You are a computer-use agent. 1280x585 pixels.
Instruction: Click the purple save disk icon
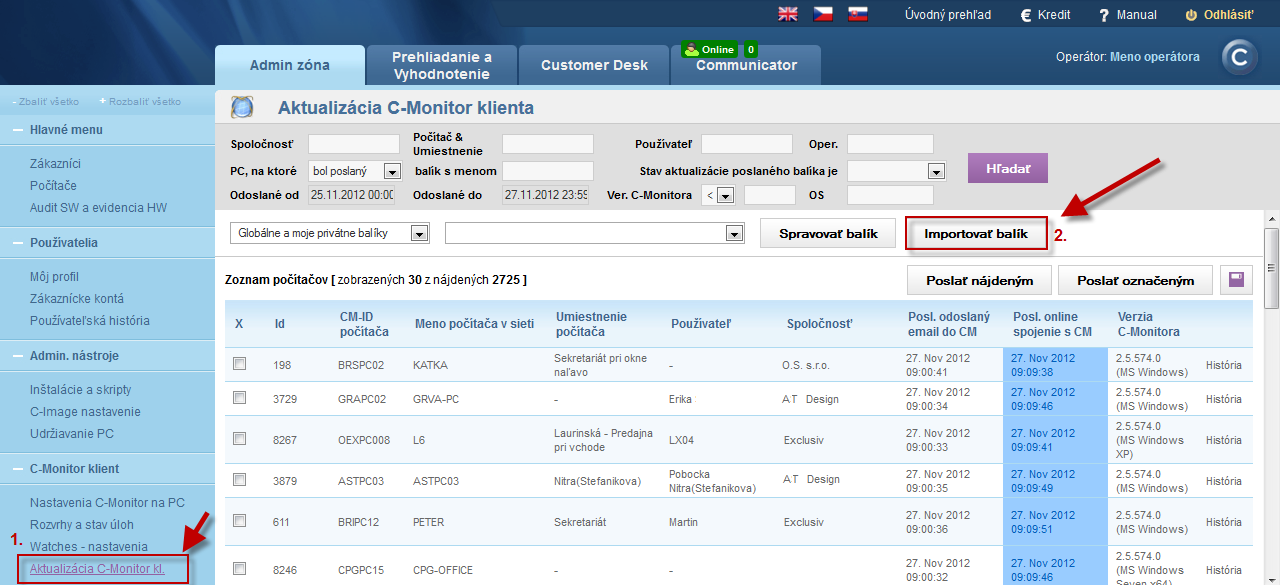click(1236, 280)
